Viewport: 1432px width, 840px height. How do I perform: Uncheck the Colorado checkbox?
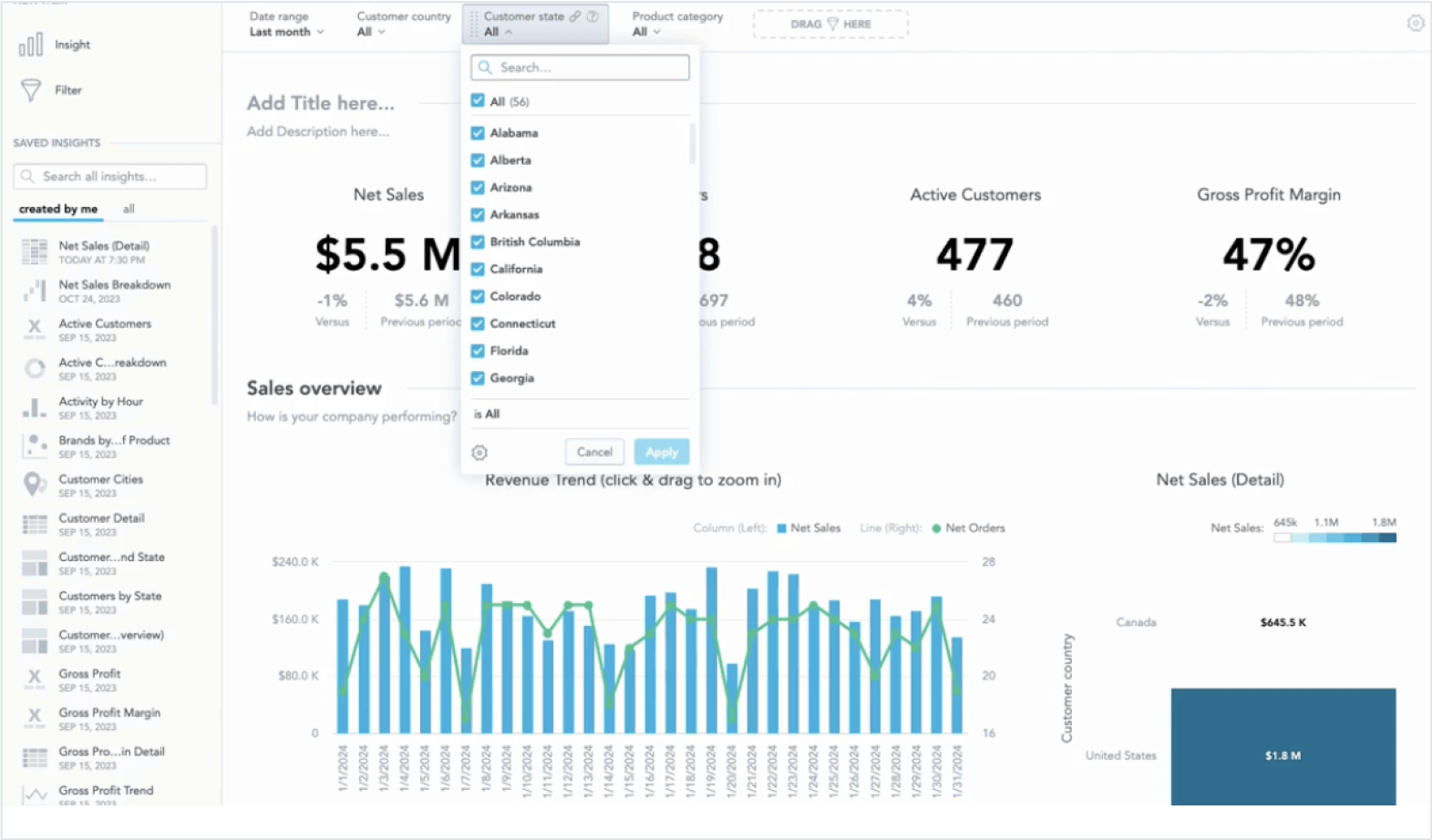click(478, 297)
